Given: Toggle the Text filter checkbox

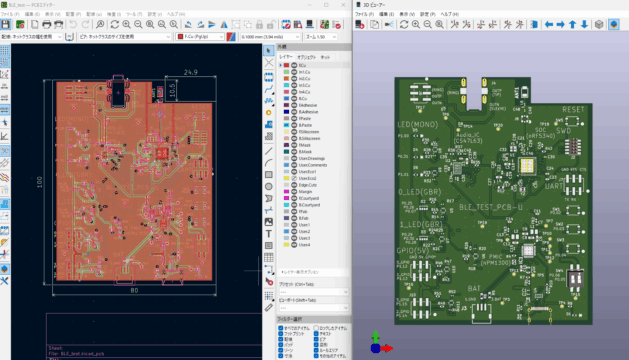Looking at the screenshot, I should click(x=316, y=334).
